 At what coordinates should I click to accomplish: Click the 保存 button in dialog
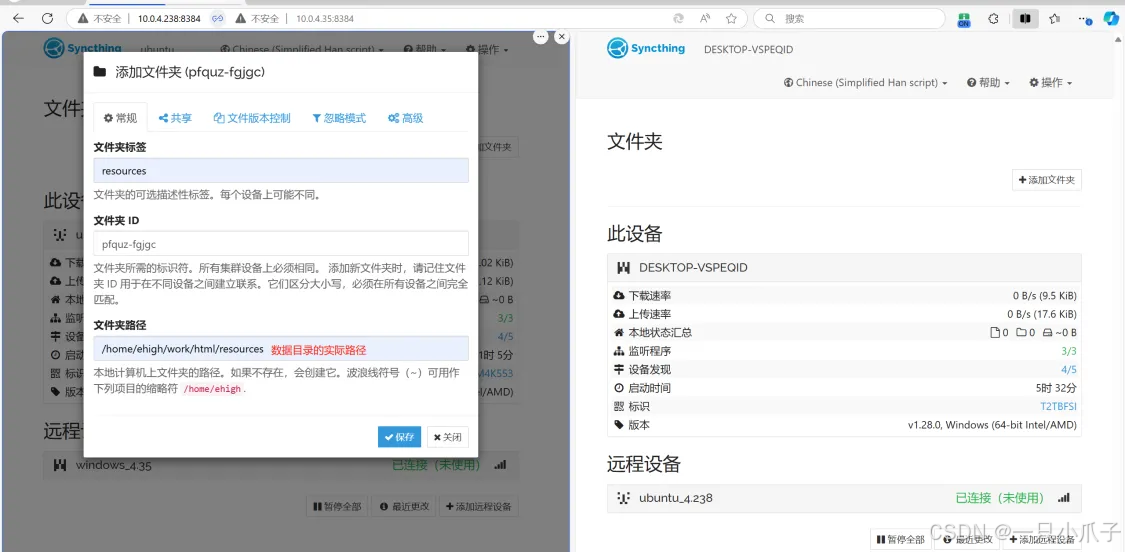(x=399, y=436)
